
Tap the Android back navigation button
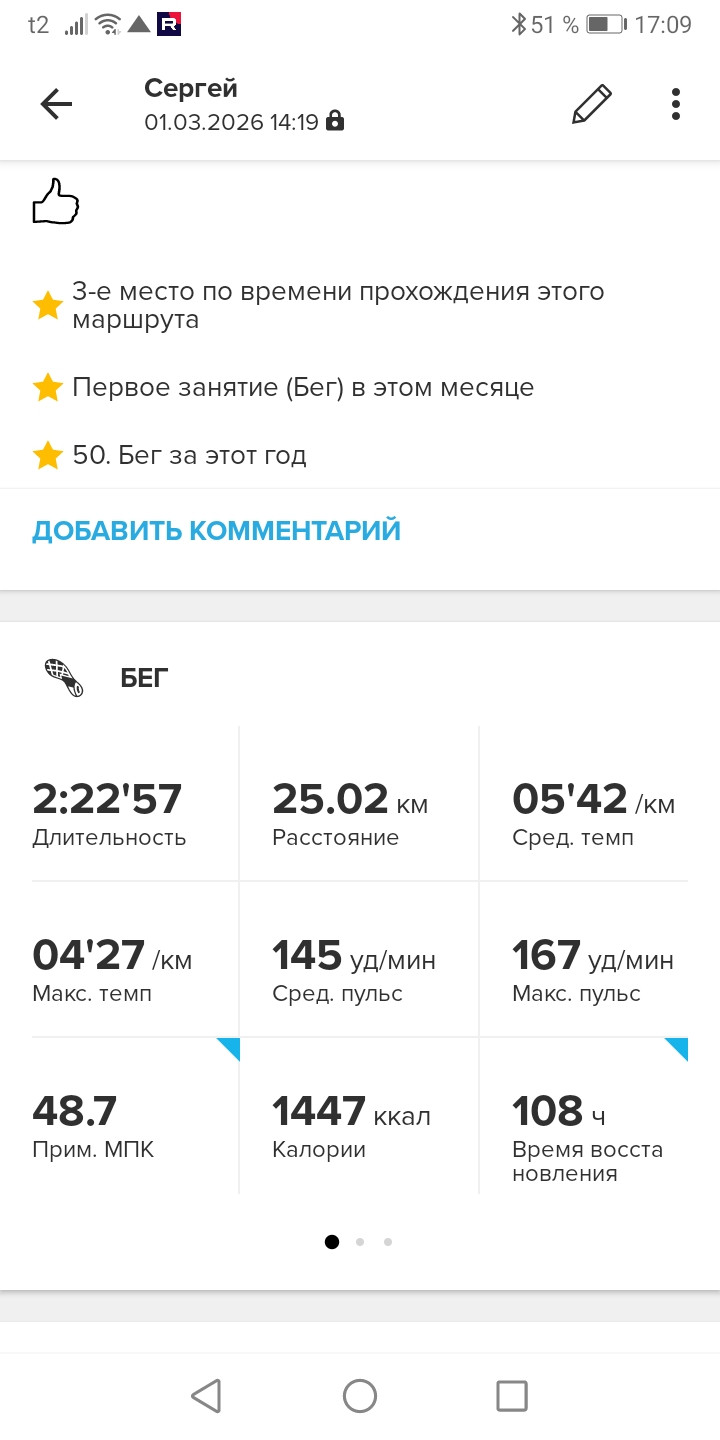click(206, 1396)
